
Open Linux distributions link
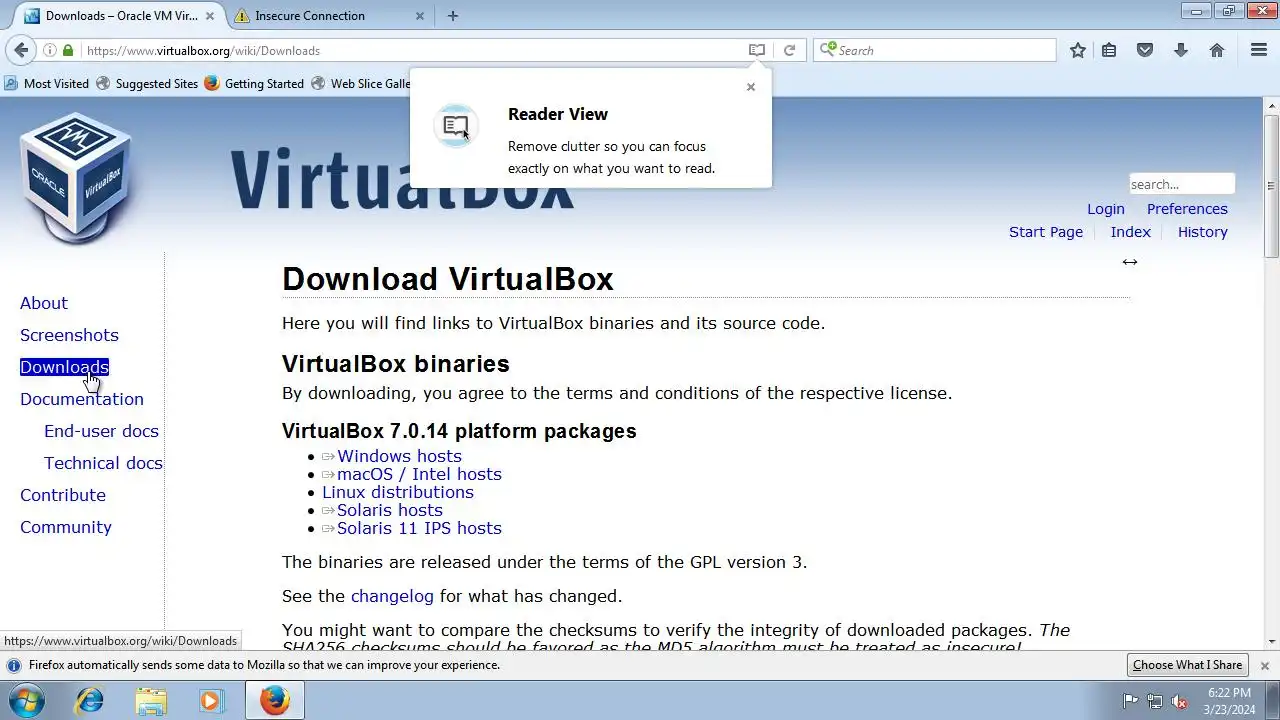(x=398, y=492)
